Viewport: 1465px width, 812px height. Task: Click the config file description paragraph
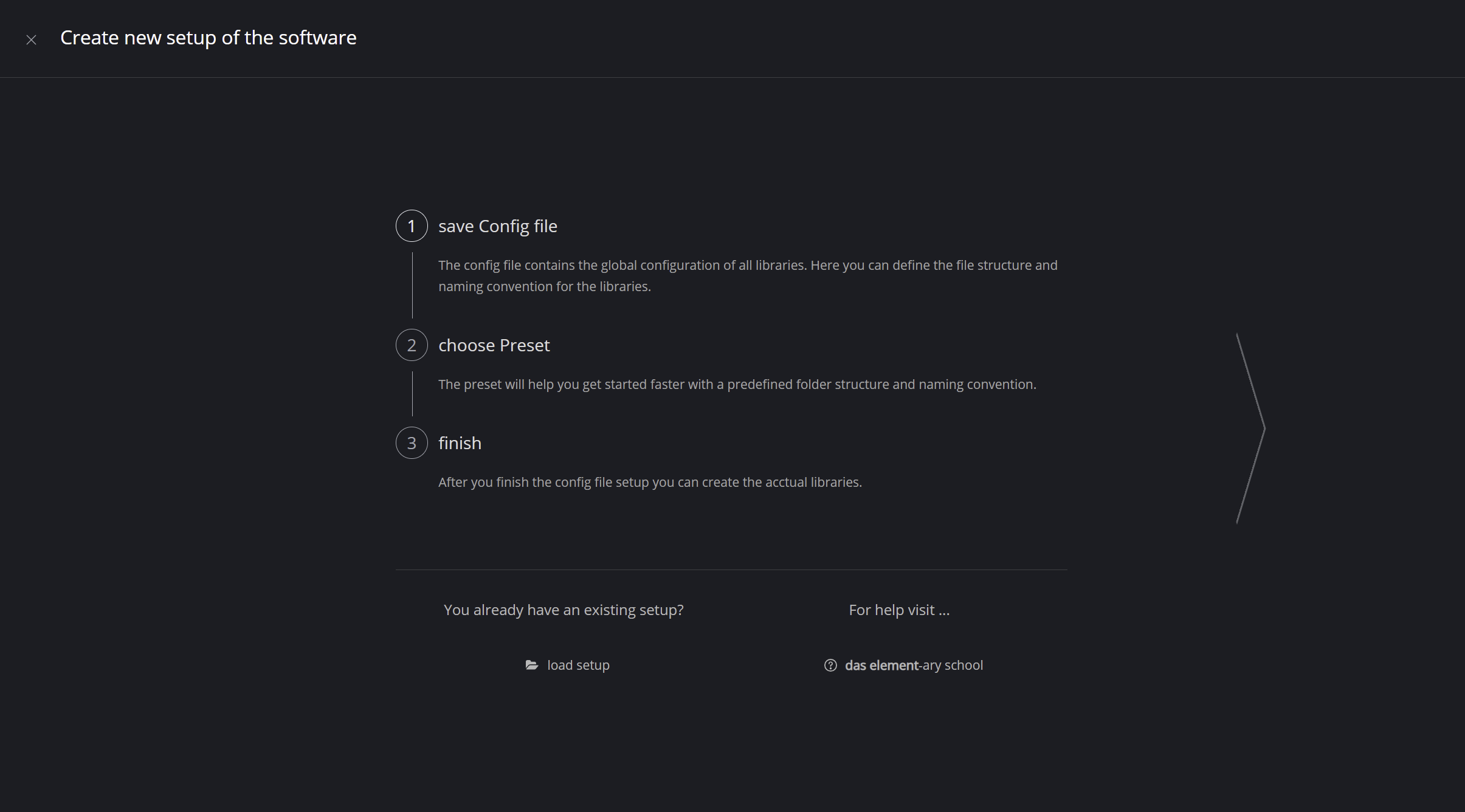747,276
